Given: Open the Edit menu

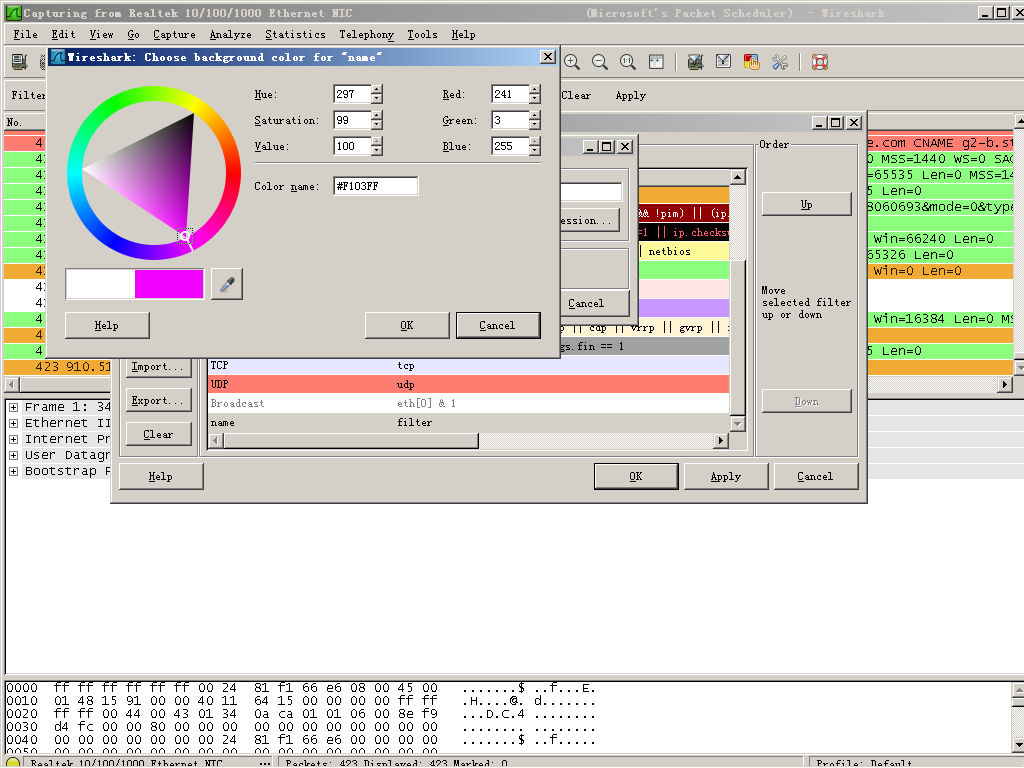Looking at the screenshot, I should (63, 35).
